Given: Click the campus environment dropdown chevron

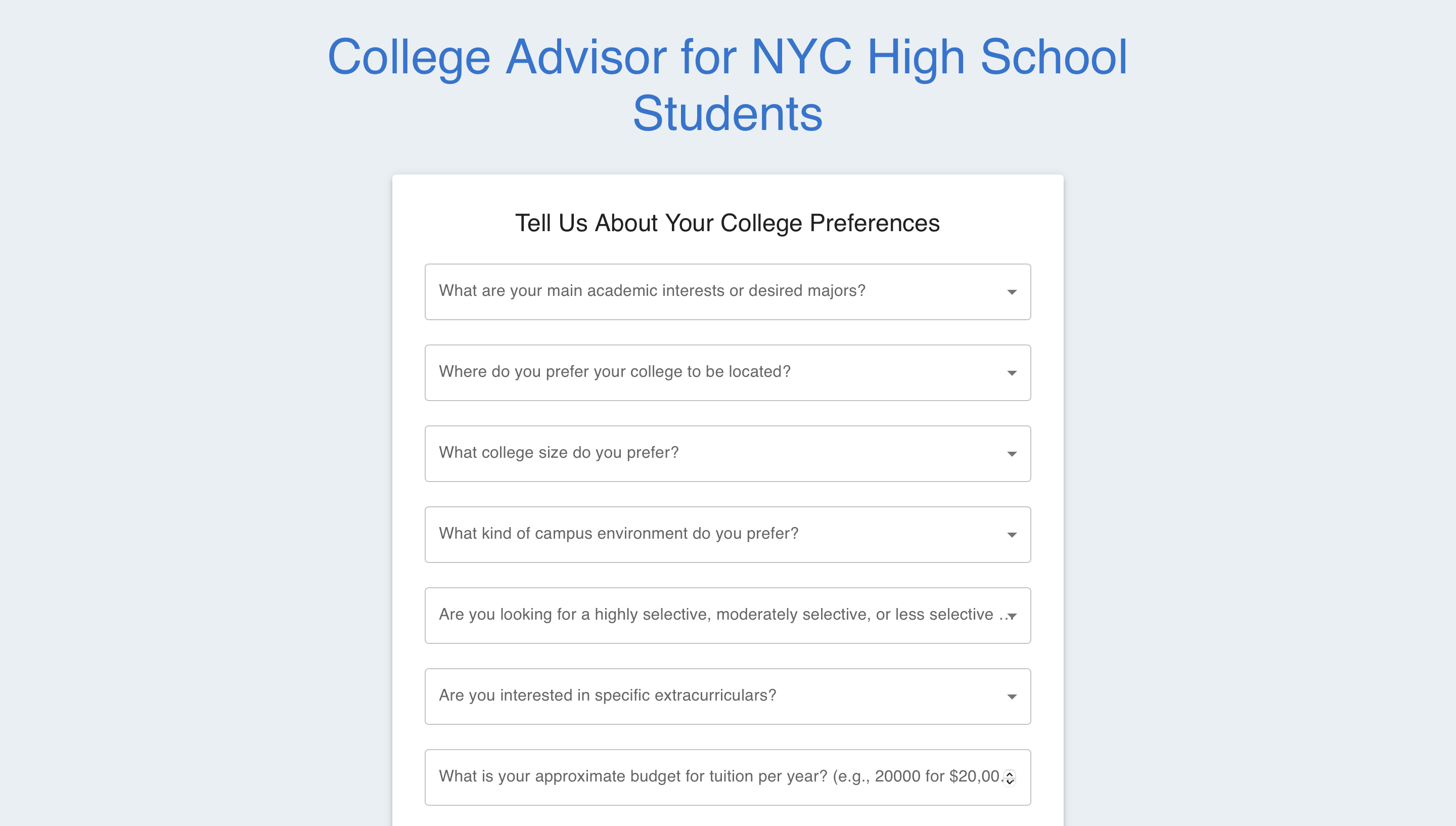Looking at the screenshot, I should click(x=1012, y=535).
